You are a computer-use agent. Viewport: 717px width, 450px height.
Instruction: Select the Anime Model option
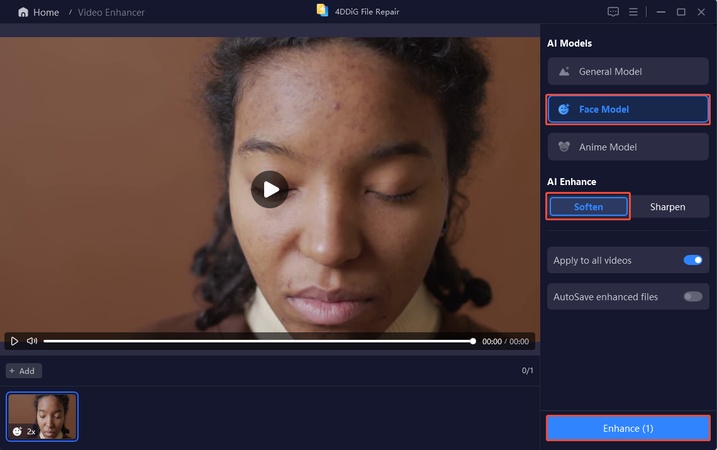pyautogui.click(x=628, y=147)
